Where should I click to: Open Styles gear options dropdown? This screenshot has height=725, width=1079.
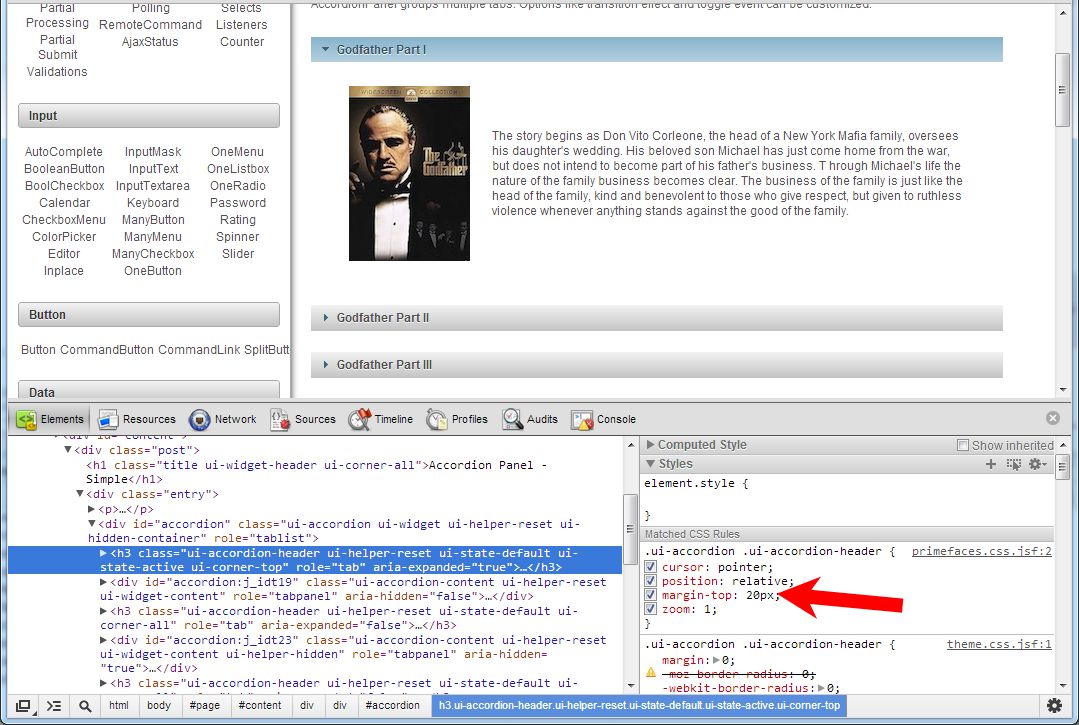tap(1037, 464)
